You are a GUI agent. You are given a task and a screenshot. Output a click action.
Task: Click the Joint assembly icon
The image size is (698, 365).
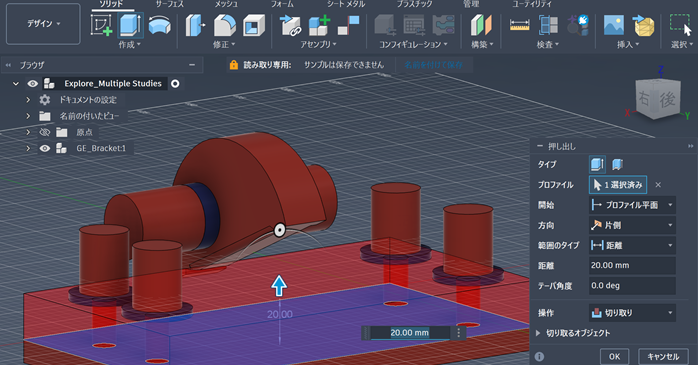291,25
